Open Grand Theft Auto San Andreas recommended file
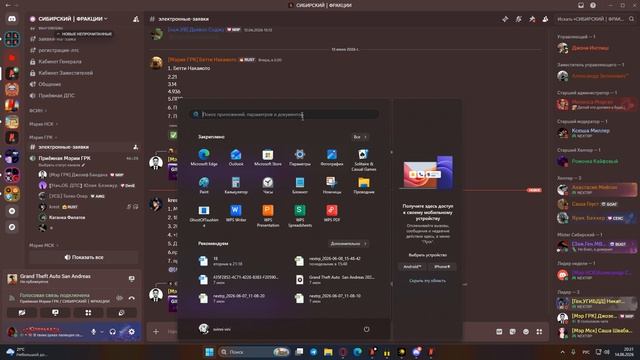The image size is (640, 360). [x=335, y=280]
